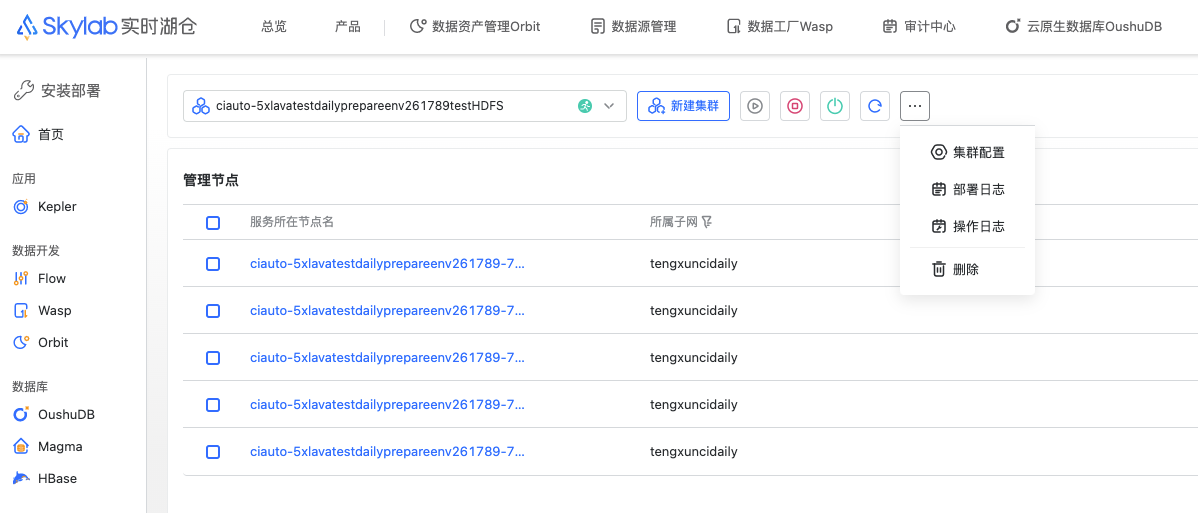Toggle the more options ellipsis button
The width and height of the screenshot is (1198, 513).
tap(915, 106)
